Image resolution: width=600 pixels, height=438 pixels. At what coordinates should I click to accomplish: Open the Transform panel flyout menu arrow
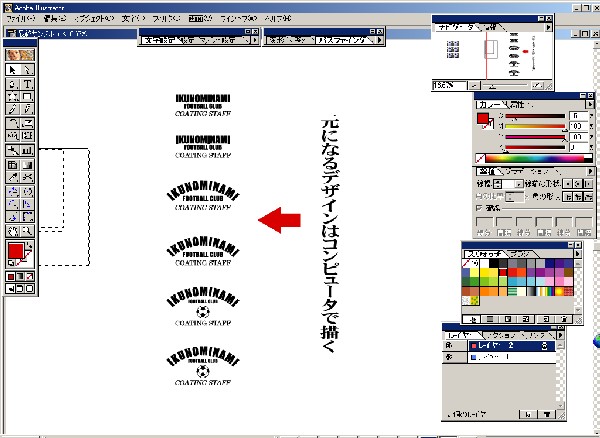(x=380, y=40)
